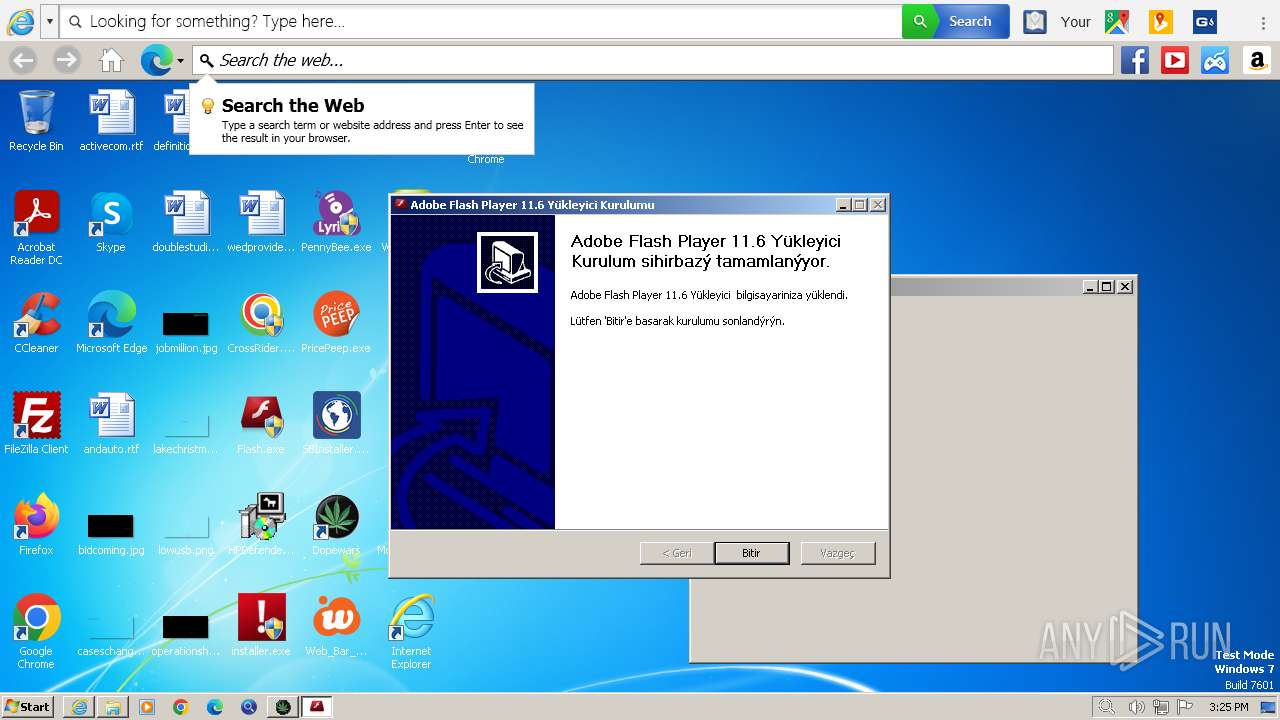Click the installer's box-and-computer logo image
Screen dimensions: 1280x720
pyautogui.click(x=507, y=262)
